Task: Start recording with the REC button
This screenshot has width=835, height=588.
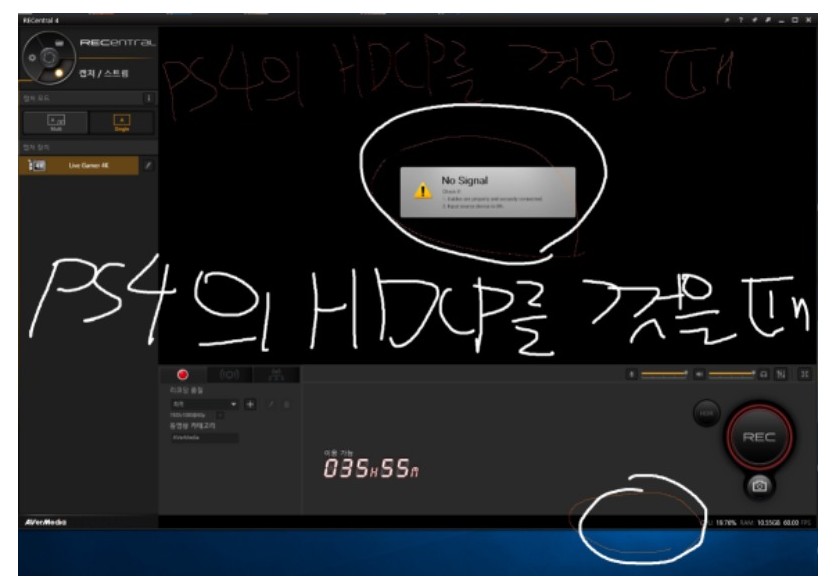Action: [x=759, y=437]
